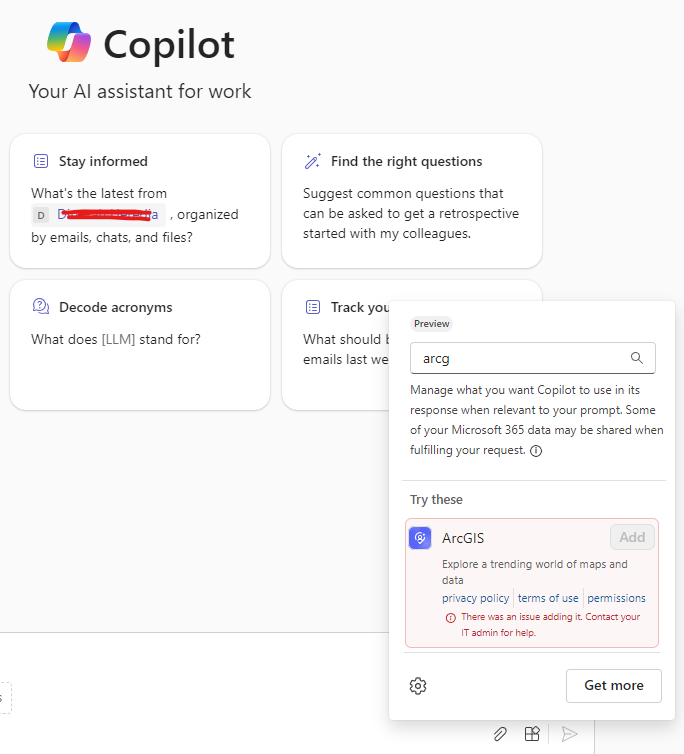Open the permissions link

pos(616,598)
